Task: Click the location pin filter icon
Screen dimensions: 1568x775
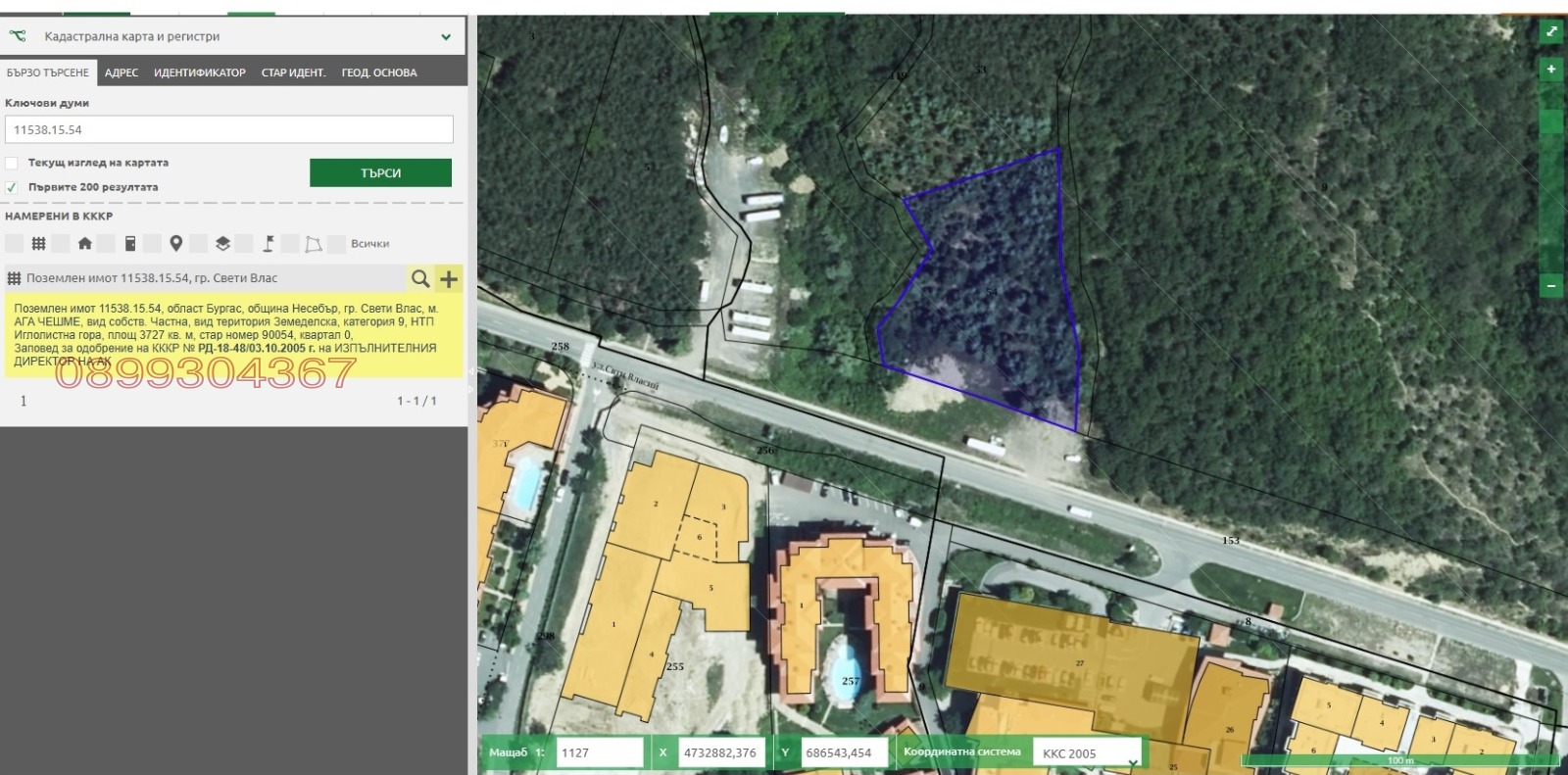Action: (x=176, y=244)
